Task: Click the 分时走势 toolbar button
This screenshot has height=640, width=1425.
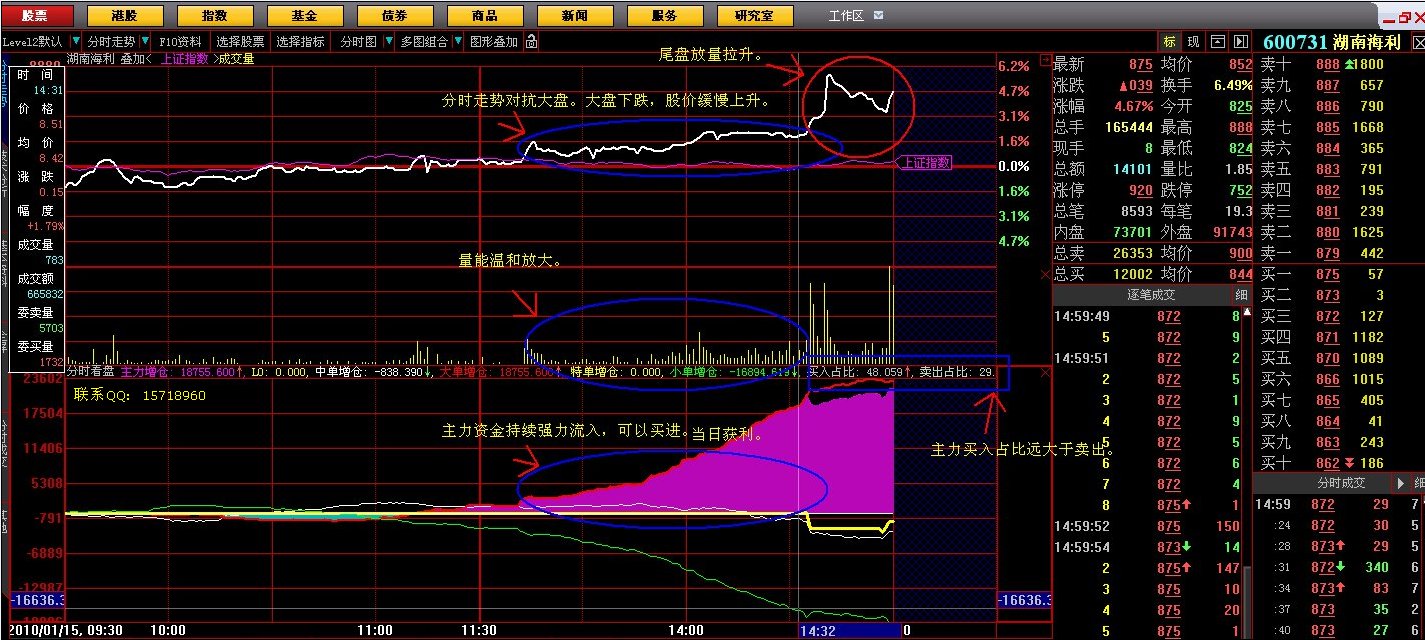Action: coord(111,42)
